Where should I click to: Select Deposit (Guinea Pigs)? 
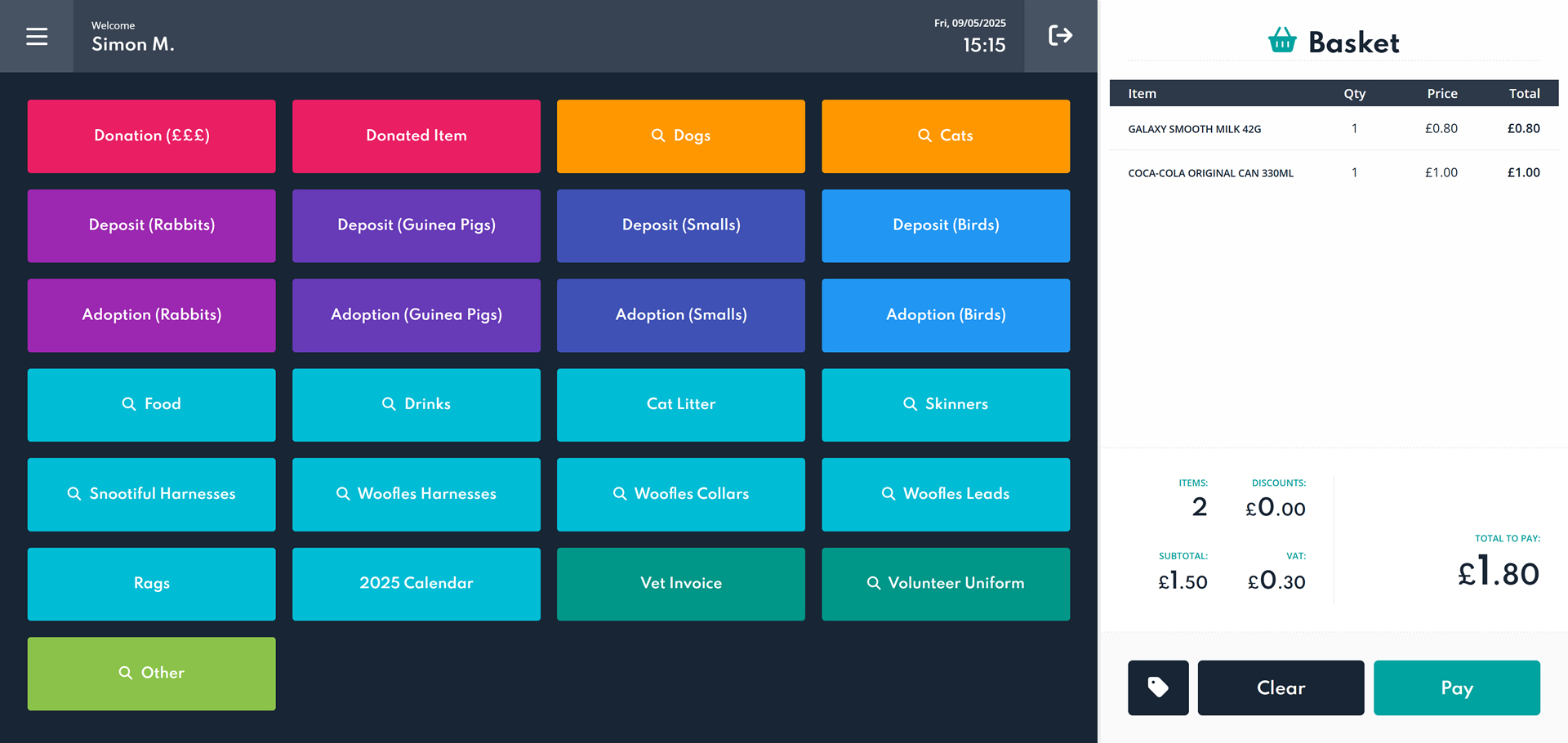(x=416, y=226)
